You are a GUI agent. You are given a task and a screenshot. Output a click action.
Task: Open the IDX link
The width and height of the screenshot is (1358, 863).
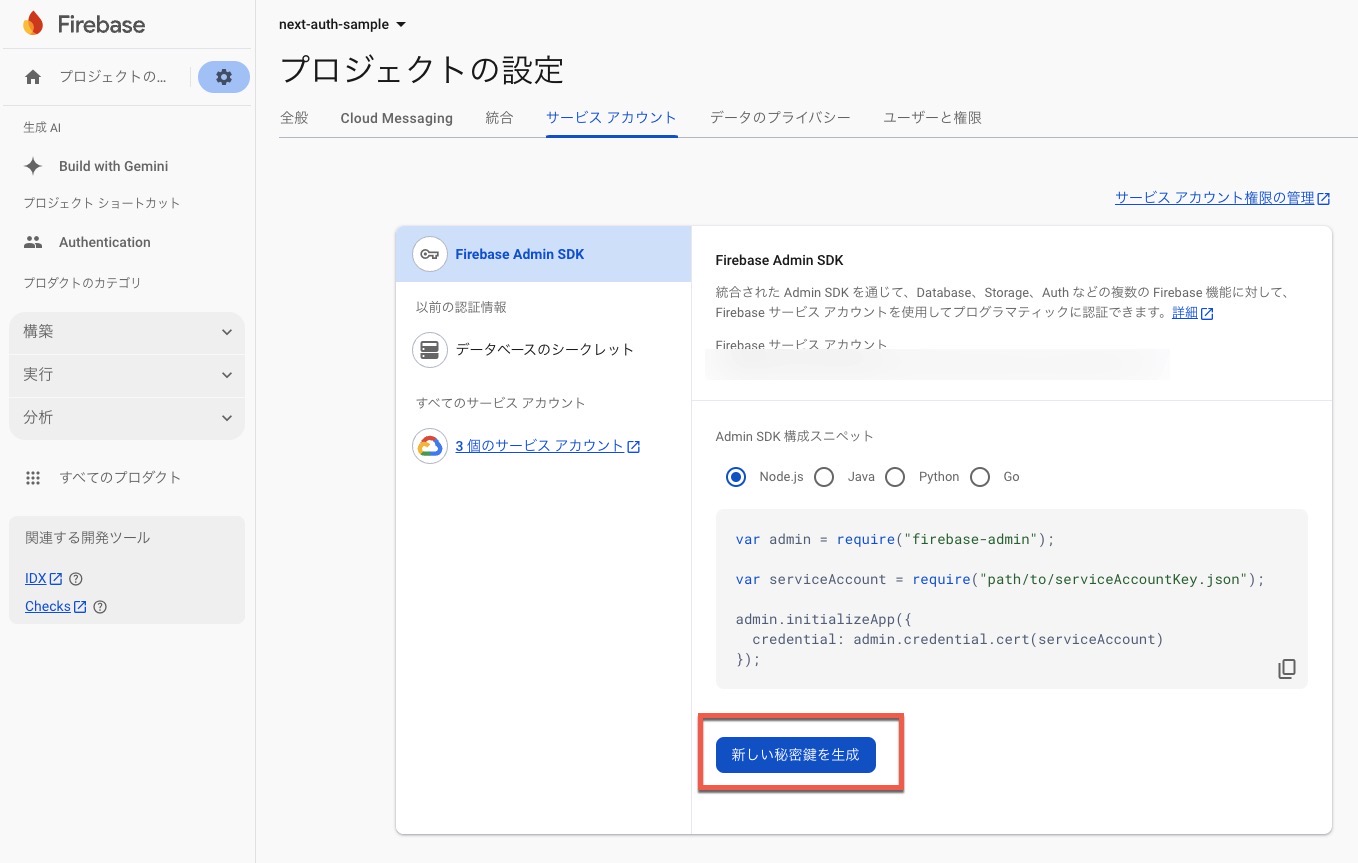[36, 579]
